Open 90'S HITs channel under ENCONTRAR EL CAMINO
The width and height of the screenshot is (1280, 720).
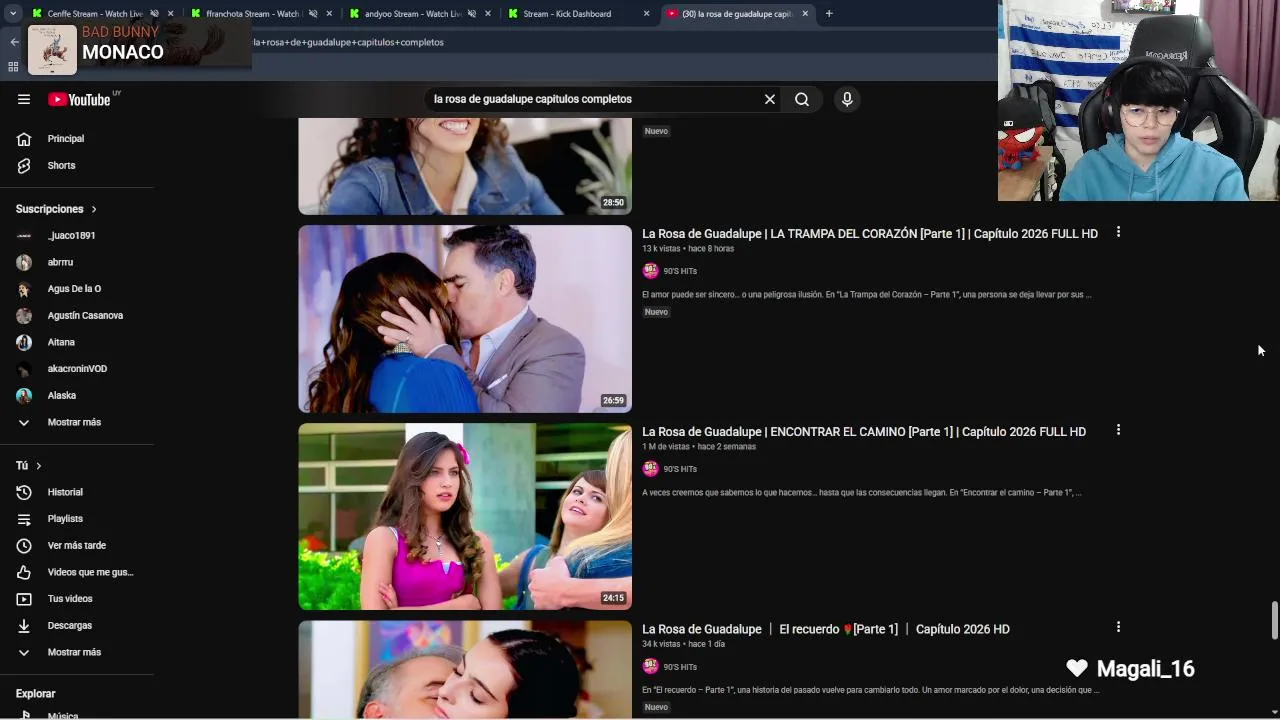click(680, 469)
